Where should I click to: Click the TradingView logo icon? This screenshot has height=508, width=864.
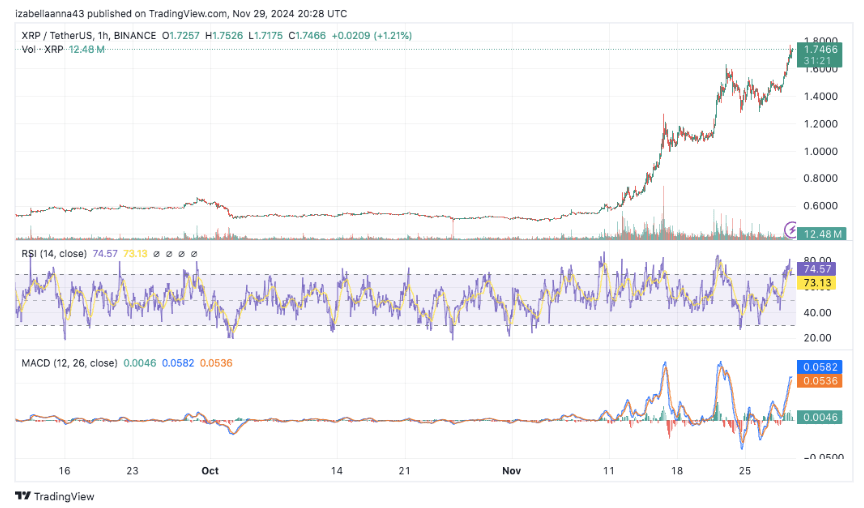pyautogui.click(x=23, y=496)
